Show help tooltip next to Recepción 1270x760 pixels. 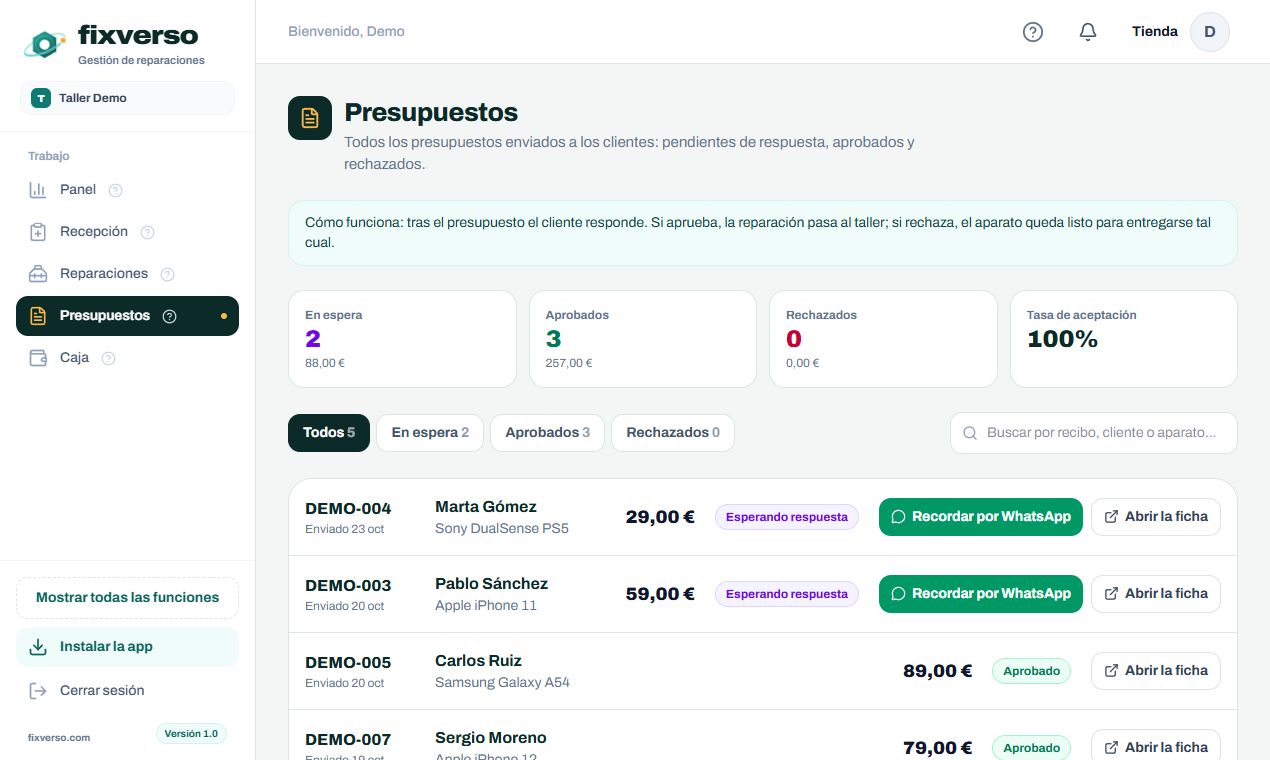click(x=147, y=232)
